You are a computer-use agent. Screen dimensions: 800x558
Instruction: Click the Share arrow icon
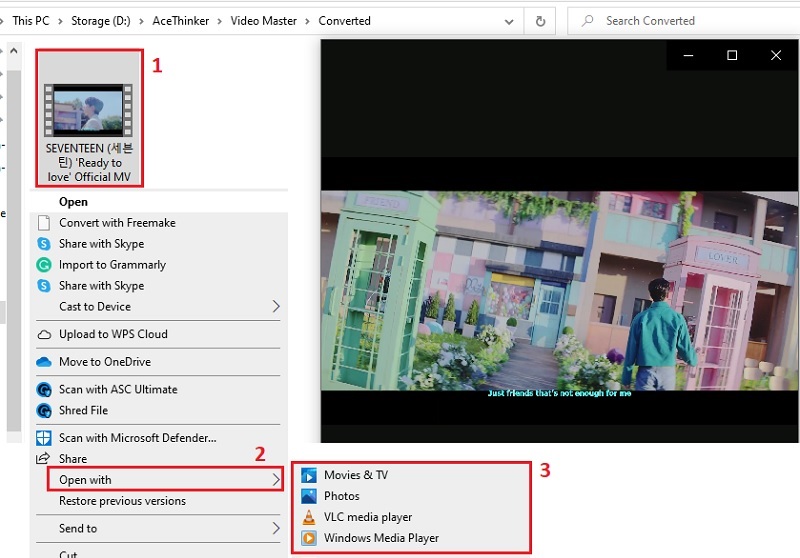(x=43, y=458)
